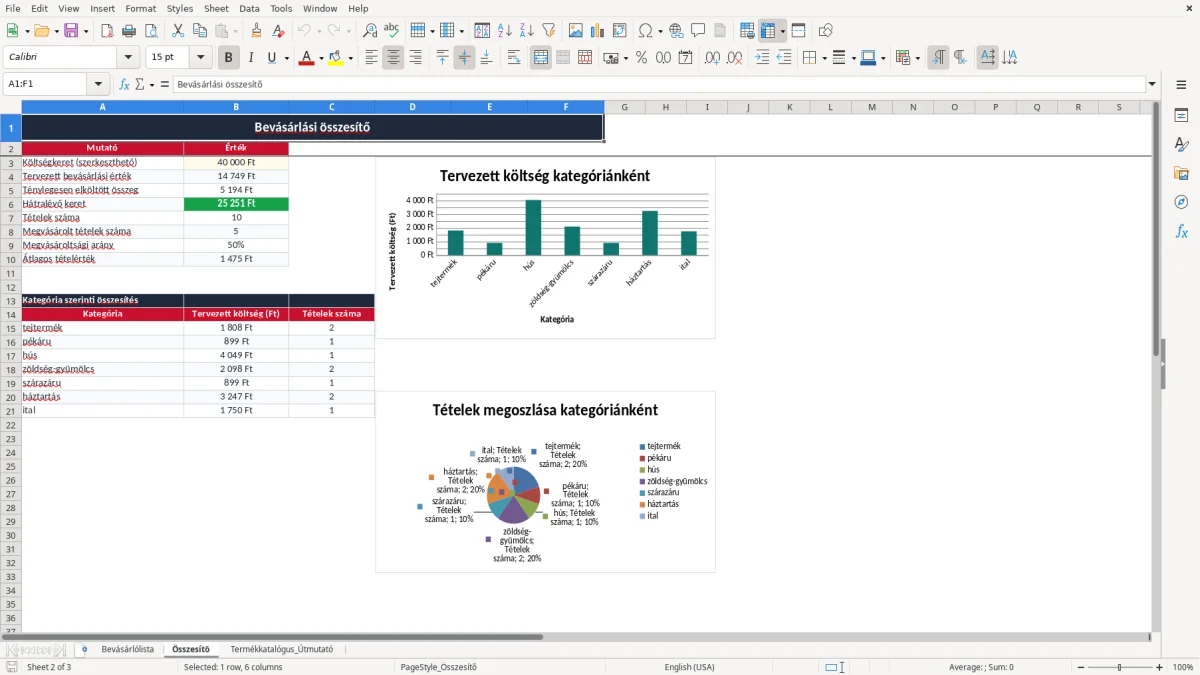Apply the yellow background color swatch

[x=336, y=58]
